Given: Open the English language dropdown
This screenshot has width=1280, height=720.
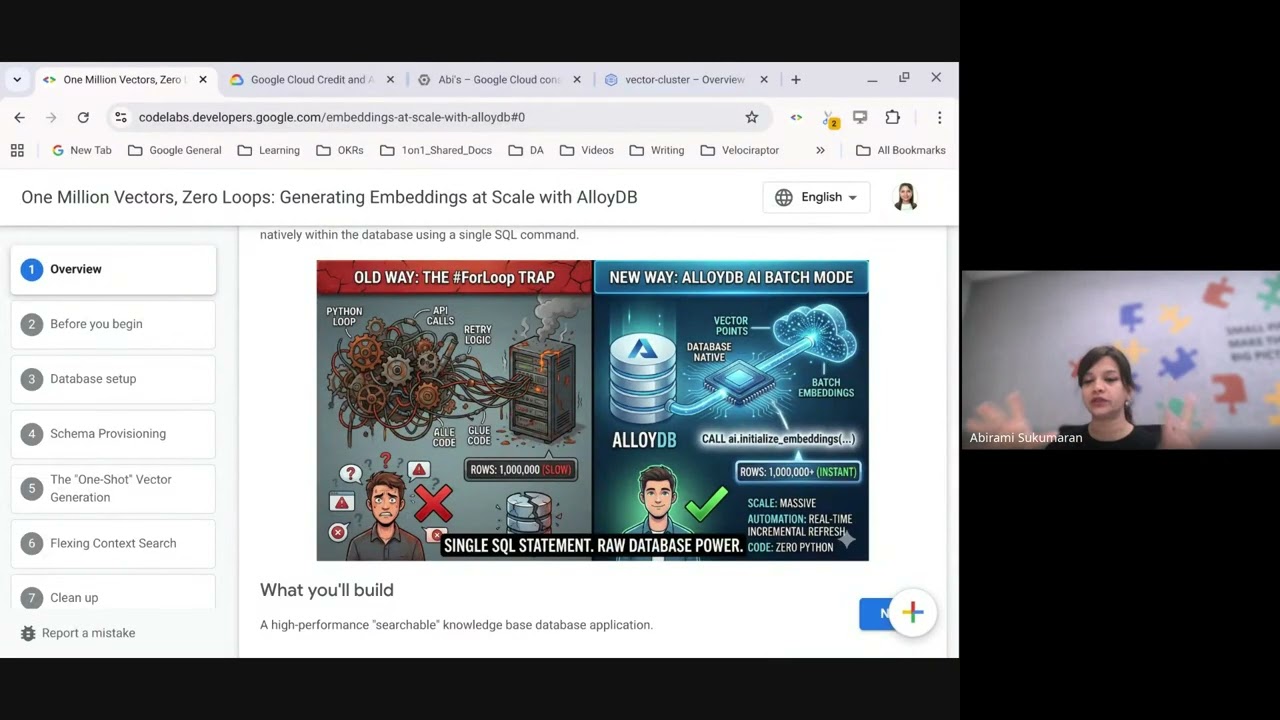Looking at the screenshot, I should 816,197.
